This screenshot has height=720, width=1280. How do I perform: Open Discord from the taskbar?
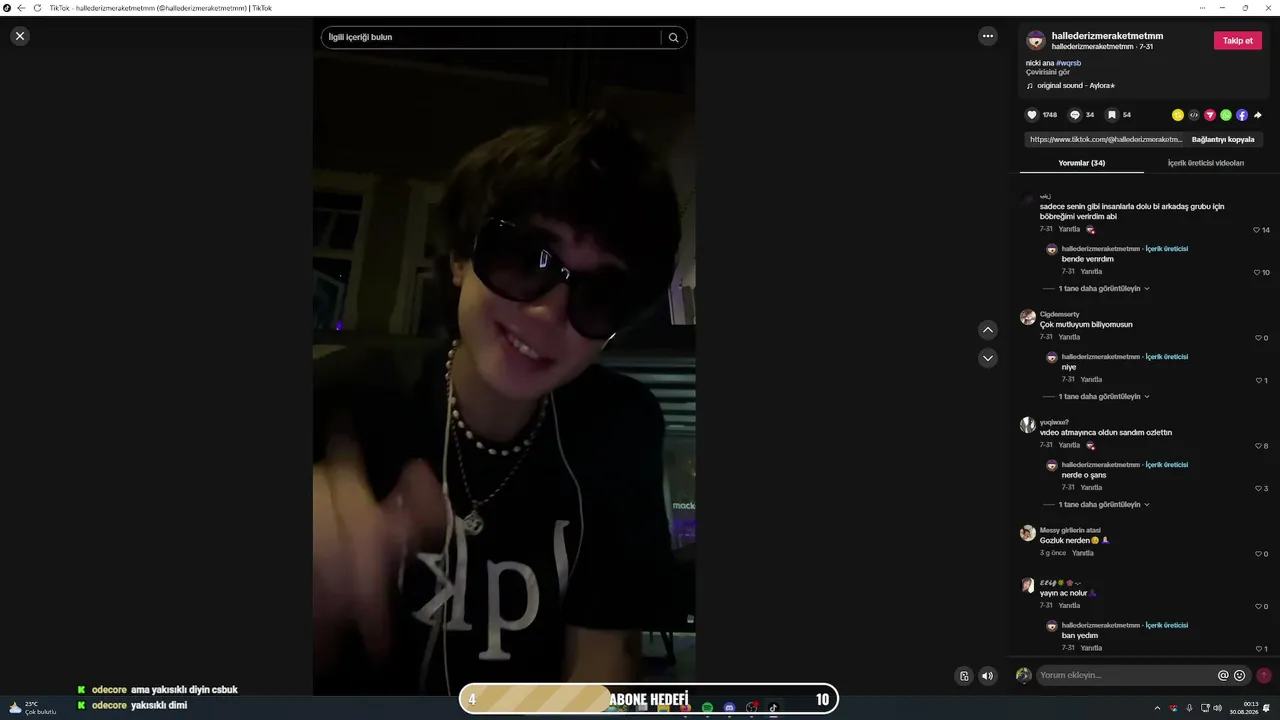(730, 708)
